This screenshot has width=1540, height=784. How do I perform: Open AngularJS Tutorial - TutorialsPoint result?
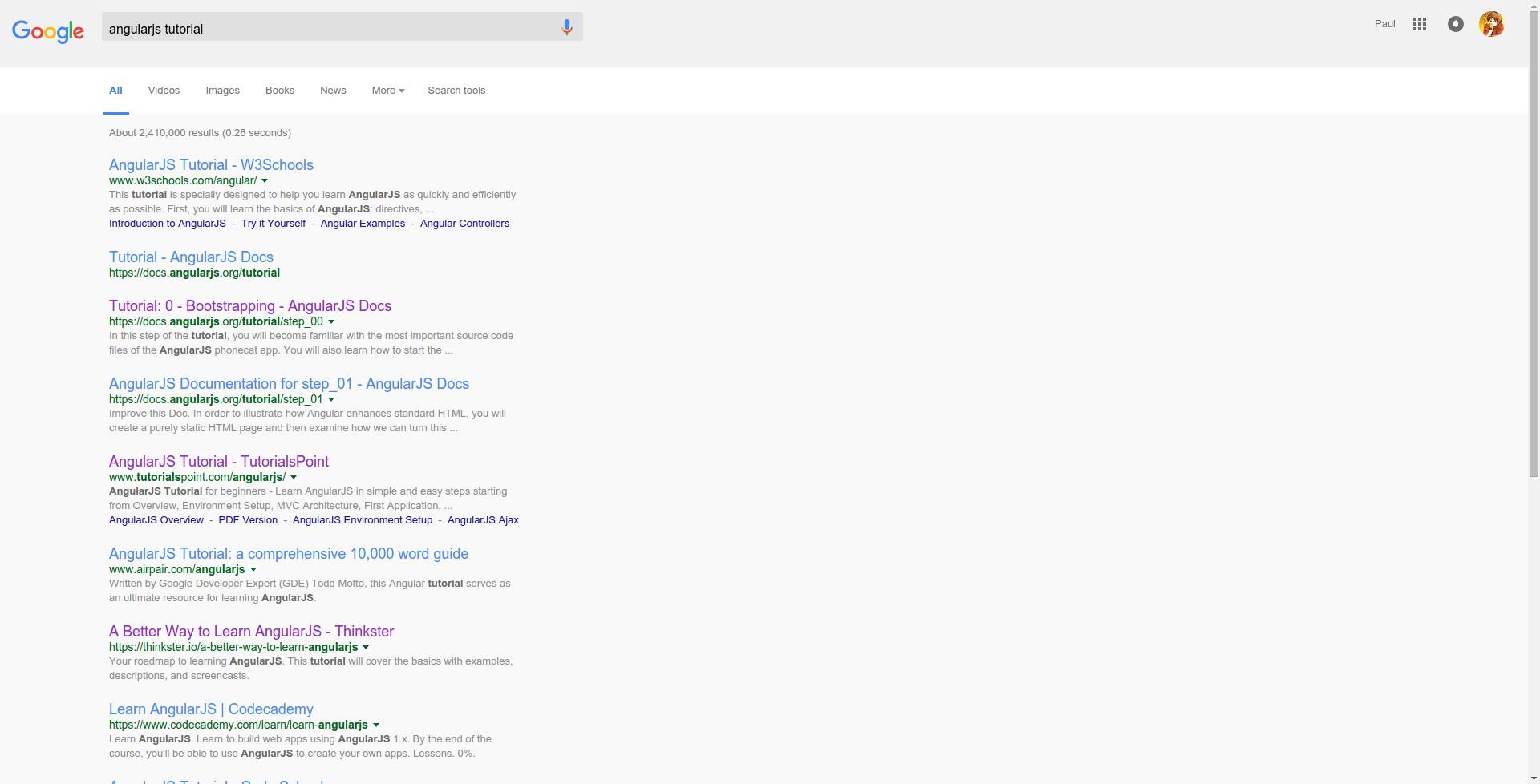[219, 462]
